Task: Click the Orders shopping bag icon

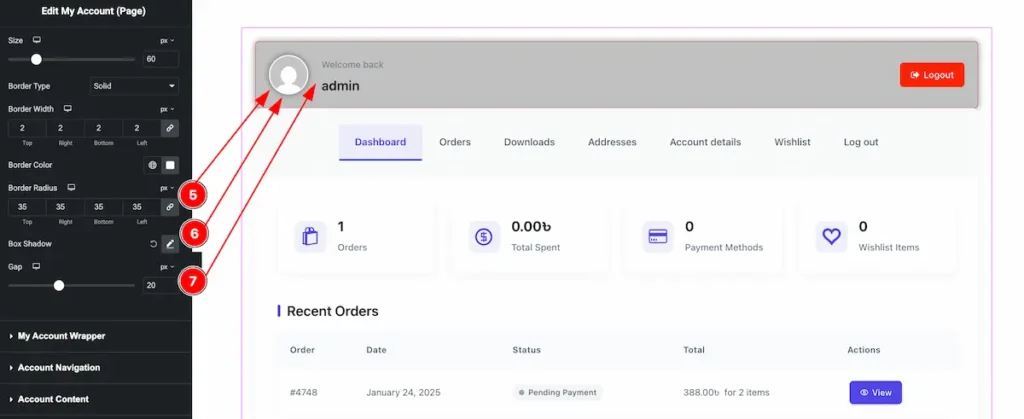Action: pyautogui.click(x=310, y=237)
